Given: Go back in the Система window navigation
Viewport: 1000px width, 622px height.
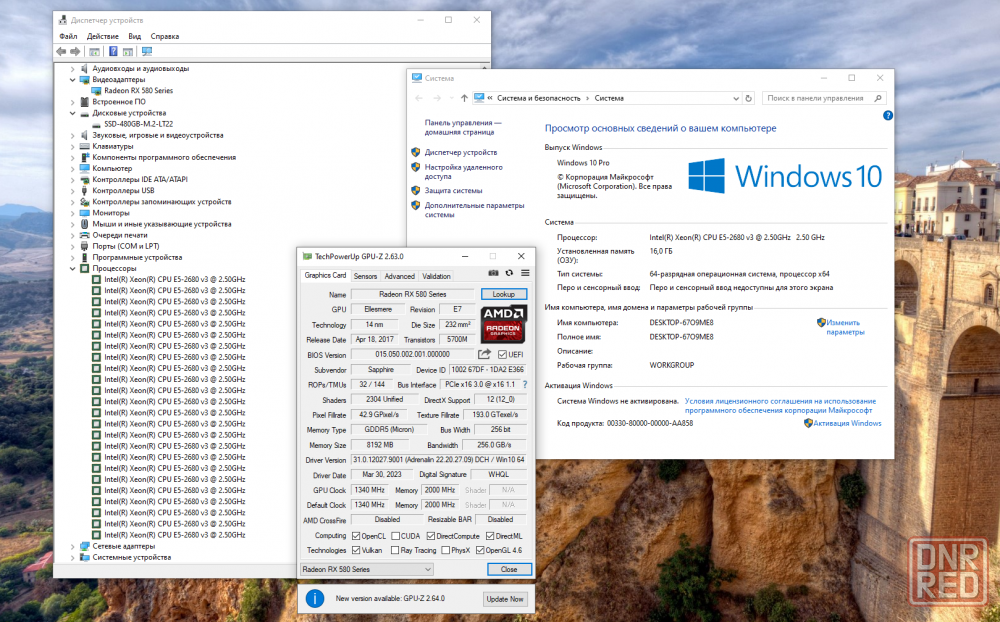Looking at the screenshot, I should pos(419,98).
